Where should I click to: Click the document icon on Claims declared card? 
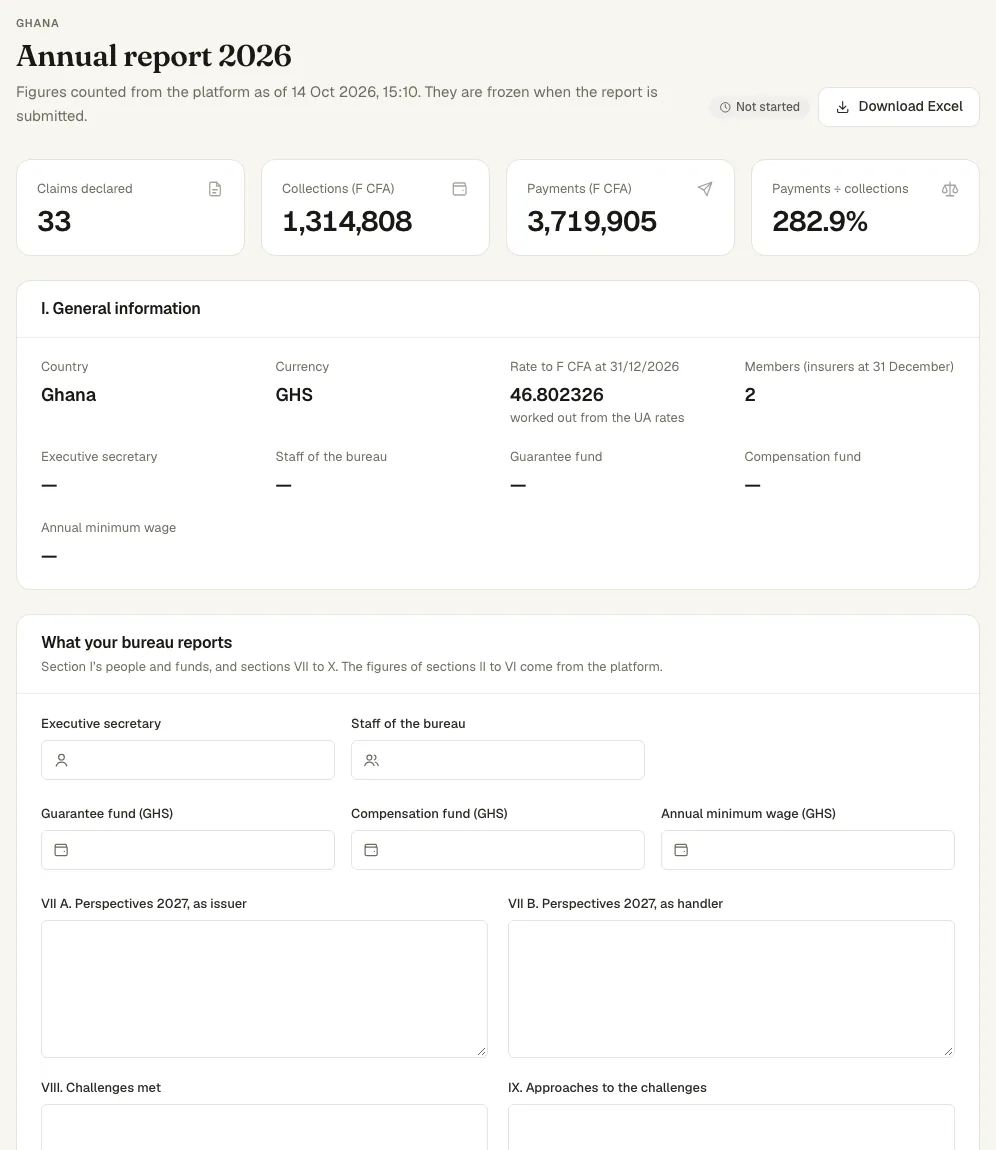(x=215, y=189)
